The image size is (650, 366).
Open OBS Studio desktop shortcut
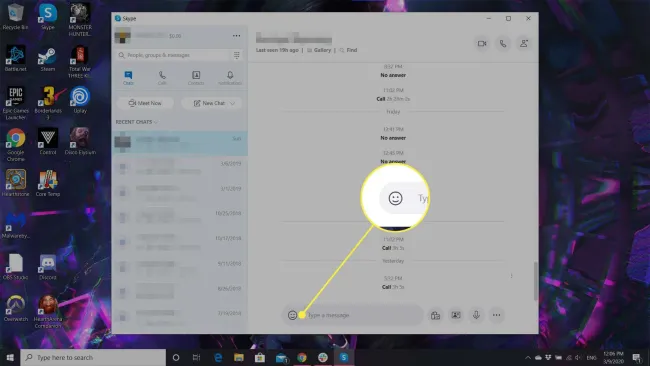pos(15,267)
